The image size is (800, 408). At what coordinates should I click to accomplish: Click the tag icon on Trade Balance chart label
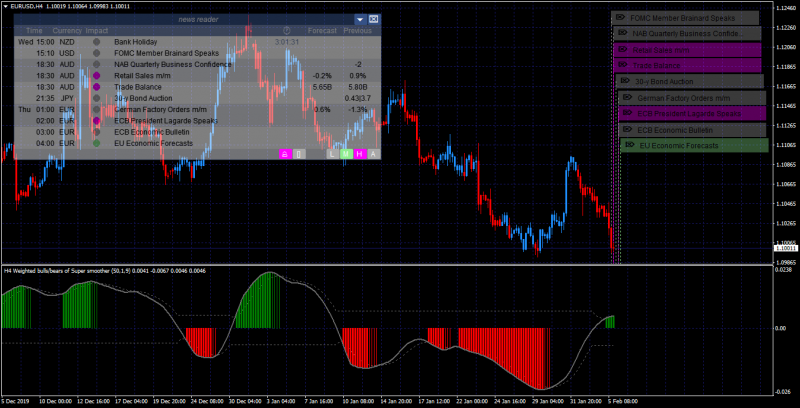[622, 65]
